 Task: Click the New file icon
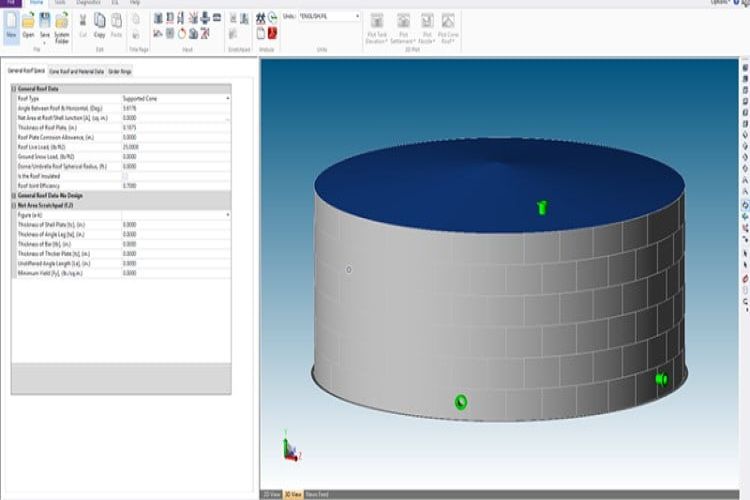[10, 22]
